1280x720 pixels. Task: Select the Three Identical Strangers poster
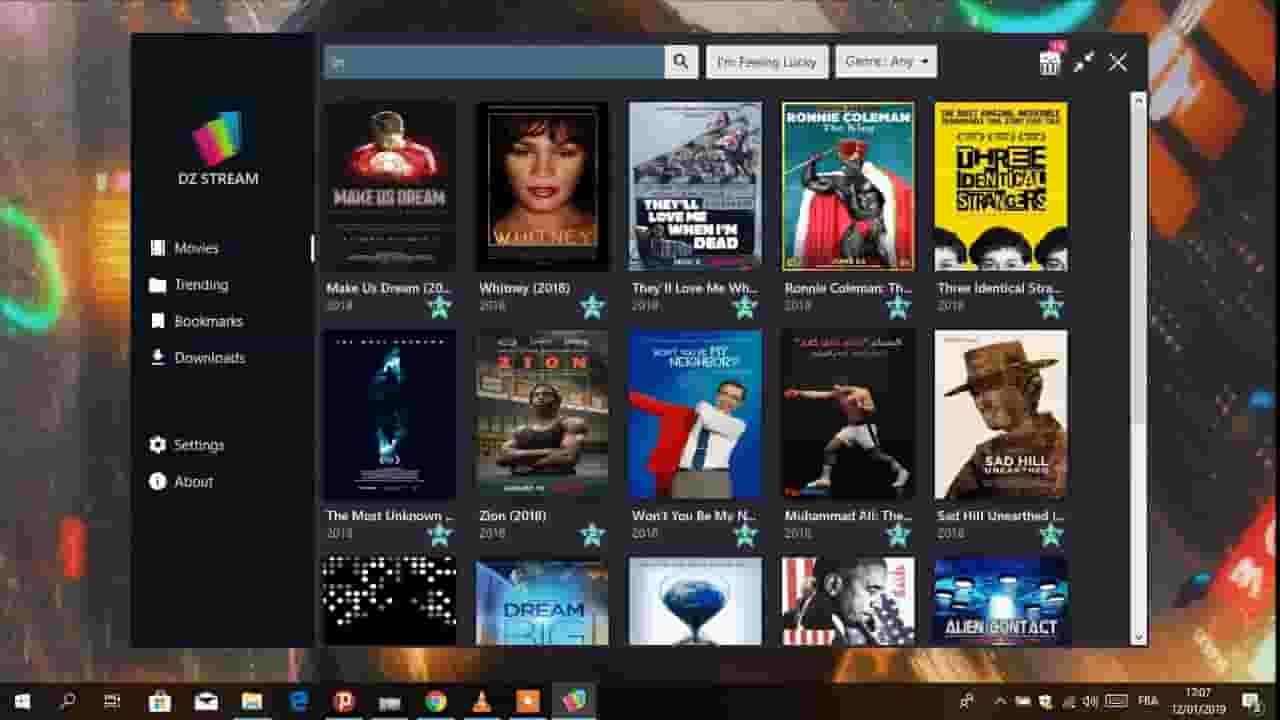tap(1001, 186)
